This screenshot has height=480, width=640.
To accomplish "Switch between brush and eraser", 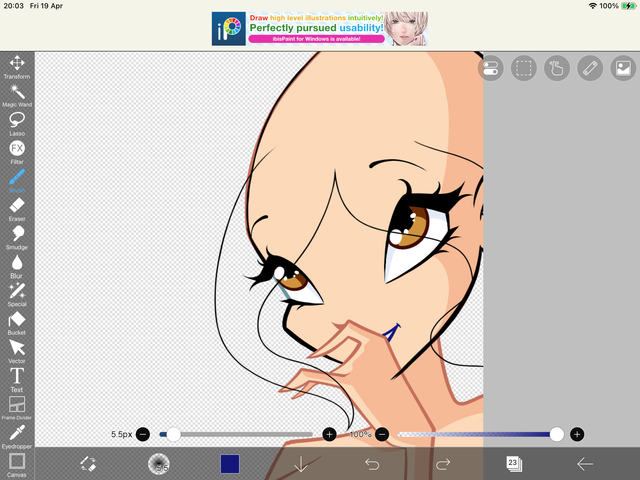I will [88, 464].
